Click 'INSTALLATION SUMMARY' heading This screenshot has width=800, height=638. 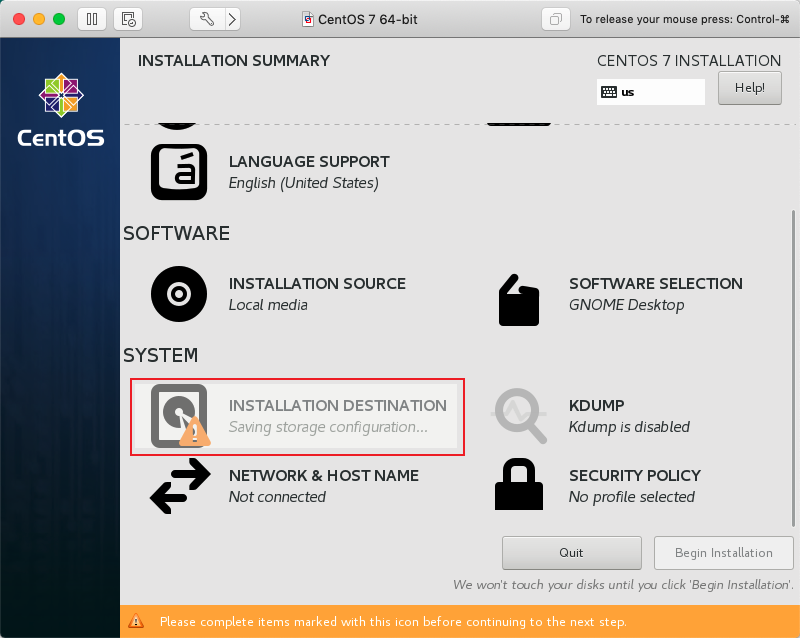click(234, 61)
